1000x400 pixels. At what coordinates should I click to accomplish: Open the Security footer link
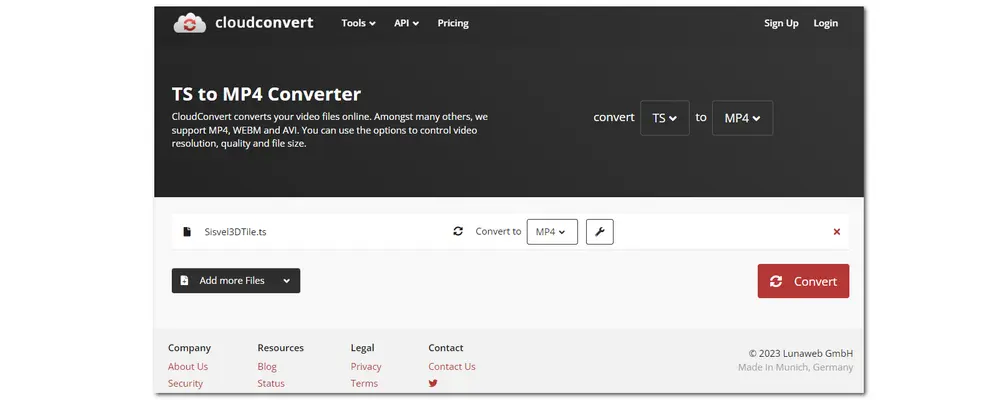click(x=185, y=383)
